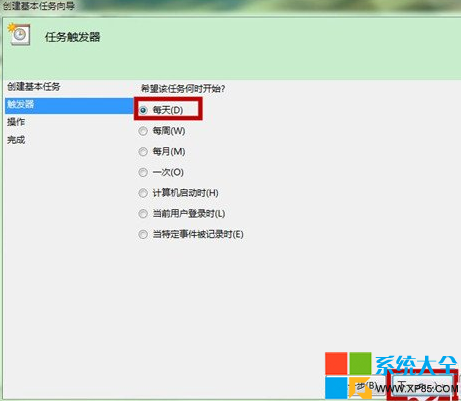The image size is (461, 401).
Task: Go to the 操作 step in sidebar
Action: (x=16, y=122)
